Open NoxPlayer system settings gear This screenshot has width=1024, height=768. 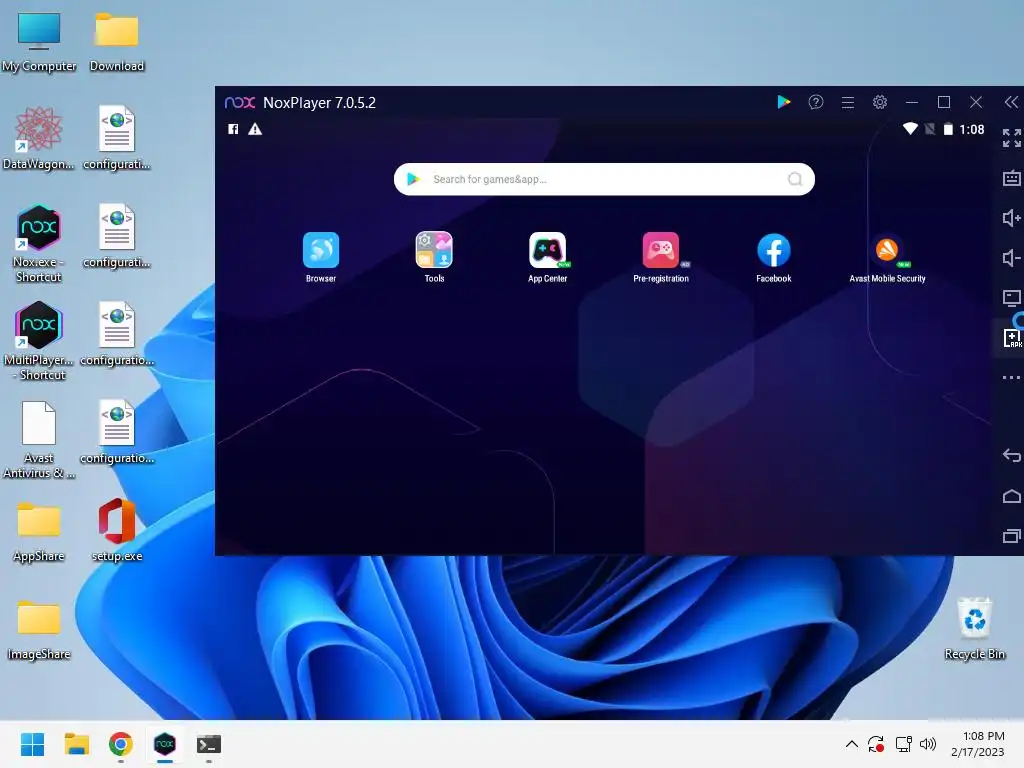880,102
